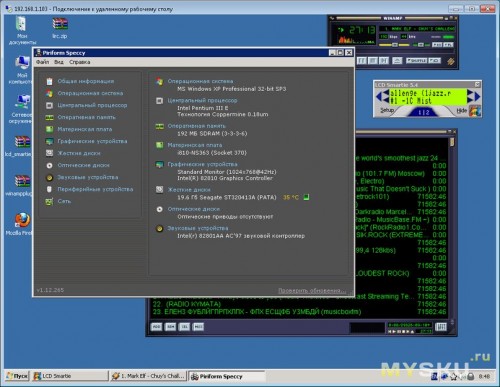
Task: Select Mozilla Firefox desktop icon
Action: pos(22,224)
